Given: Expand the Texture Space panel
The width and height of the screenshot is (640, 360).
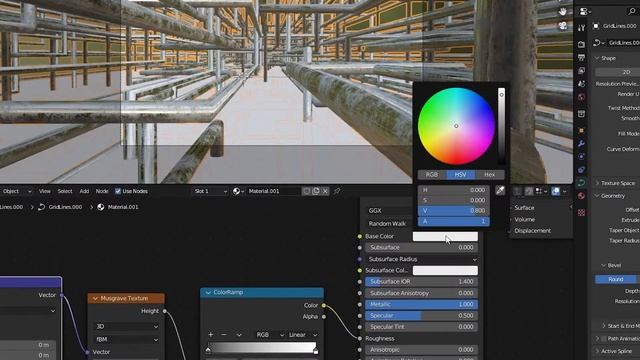Looking at the screenshot, I should pos(617,183).
